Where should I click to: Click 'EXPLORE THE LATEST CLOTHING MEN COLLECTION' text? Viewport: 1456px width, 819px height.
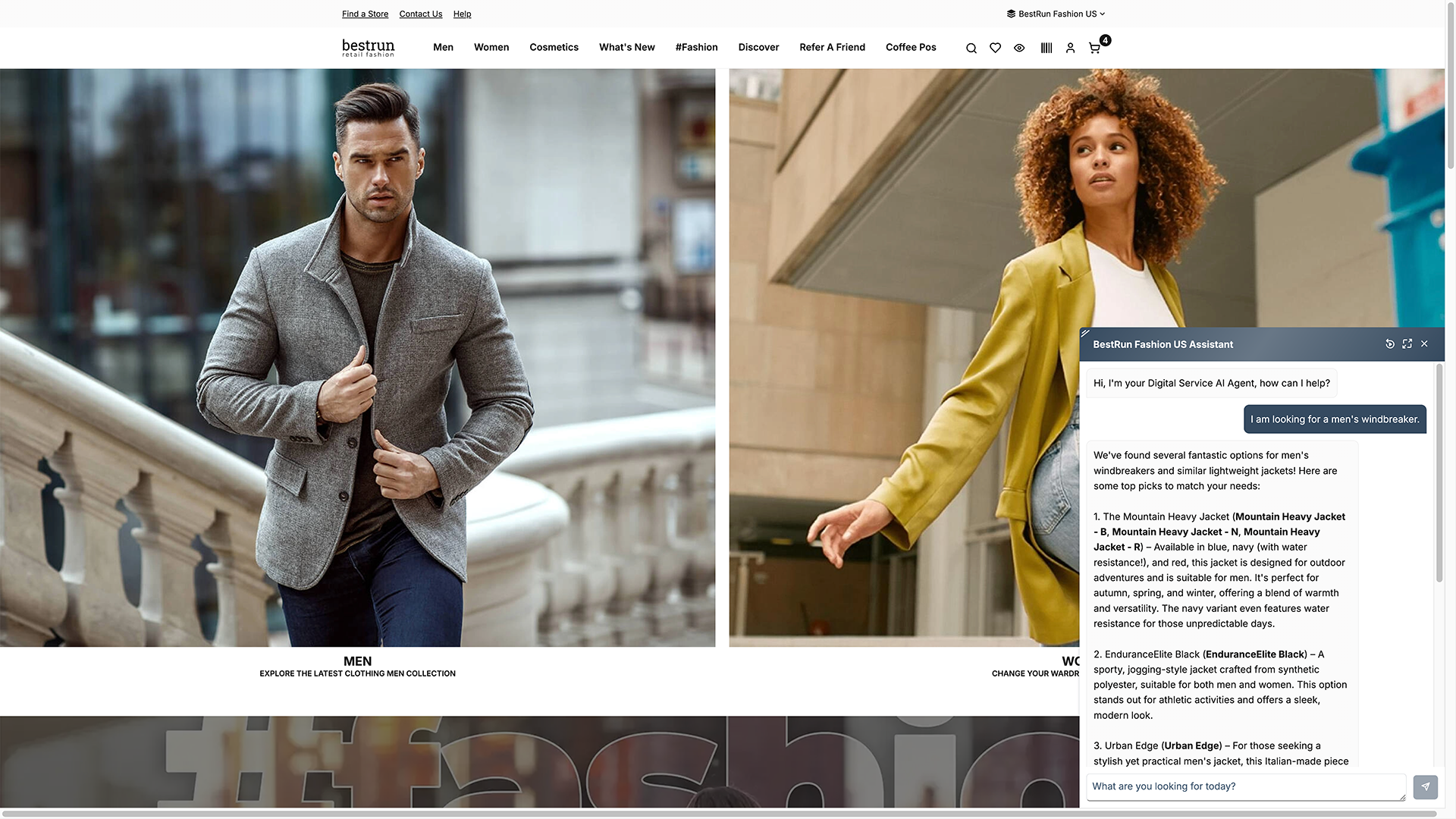tap(357, 673)
